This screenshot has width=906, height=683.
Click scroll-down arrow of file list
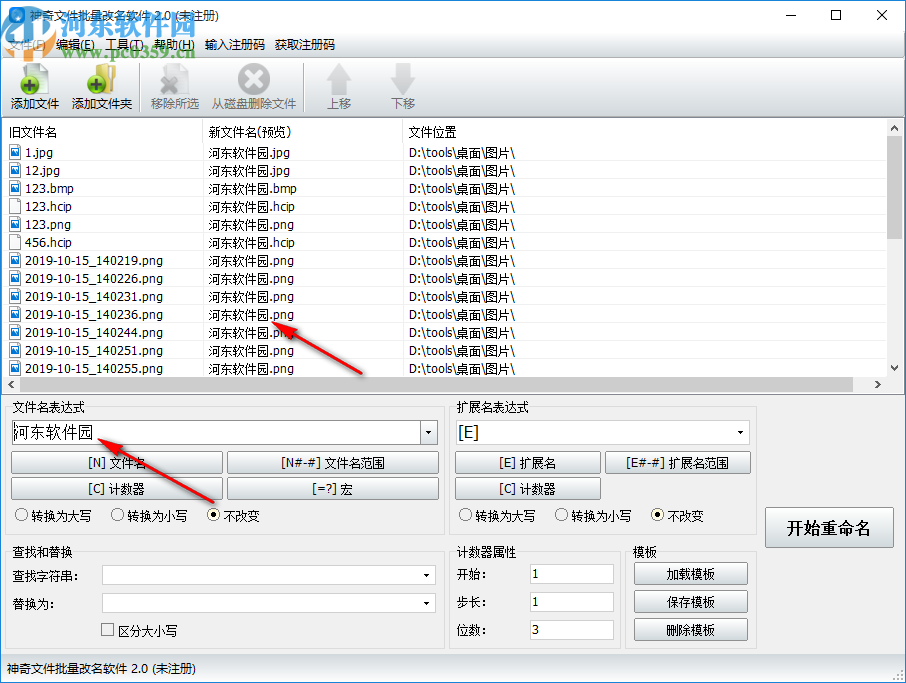point(894,368)
